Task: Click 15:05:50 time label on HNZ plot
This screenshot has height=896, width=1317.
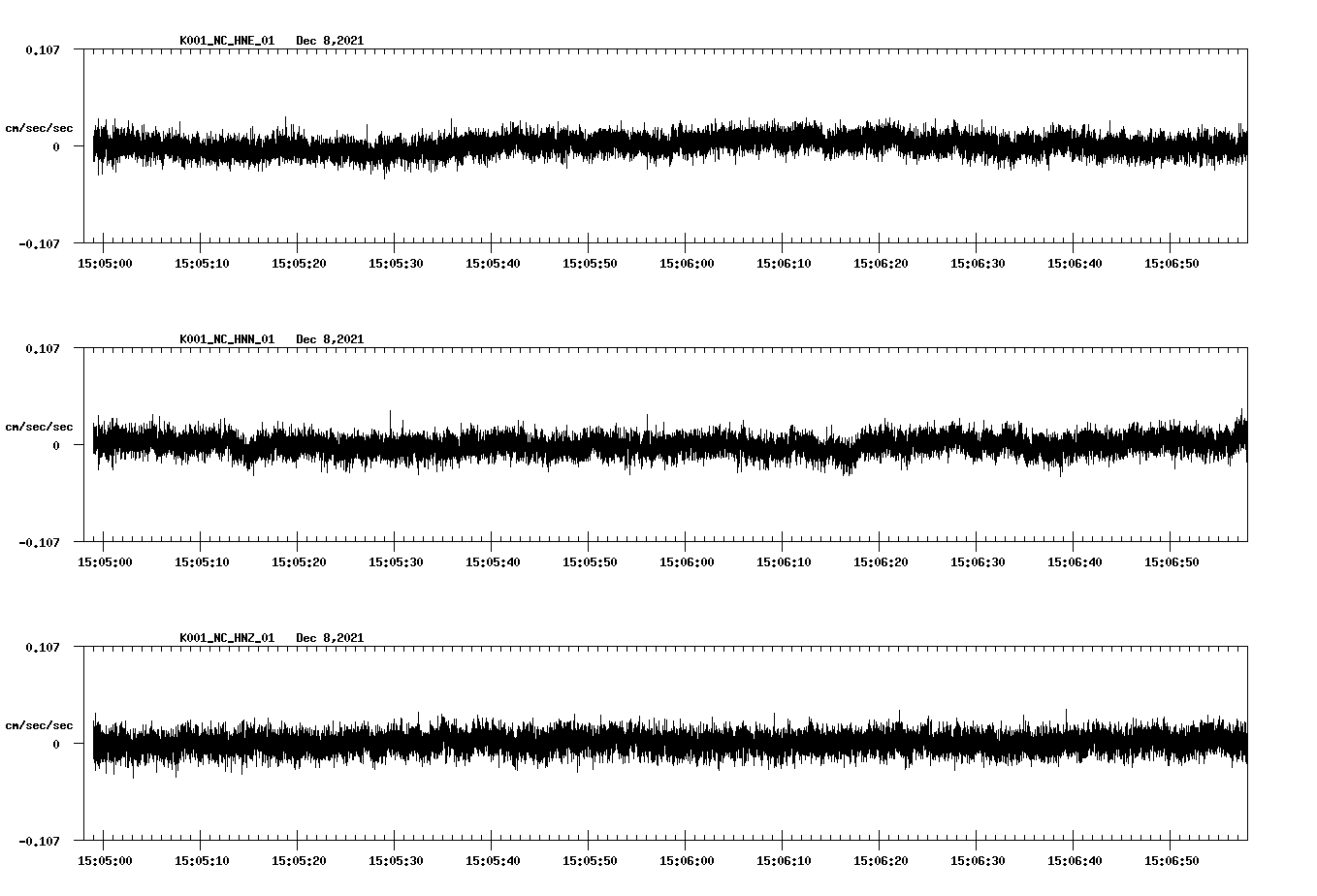Action: [590, 861]
